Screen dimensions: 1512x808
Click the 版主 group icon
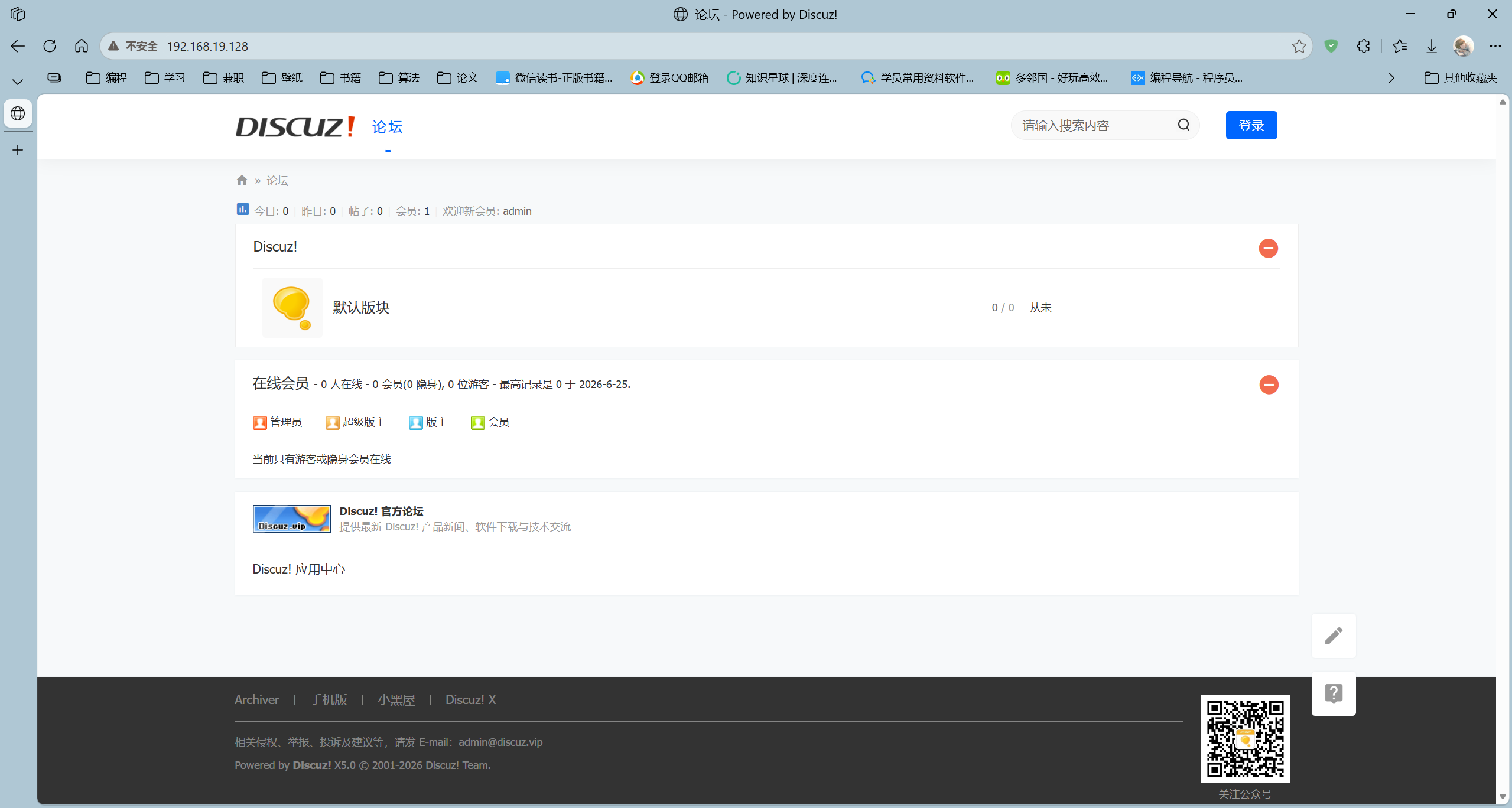point(415,422)
